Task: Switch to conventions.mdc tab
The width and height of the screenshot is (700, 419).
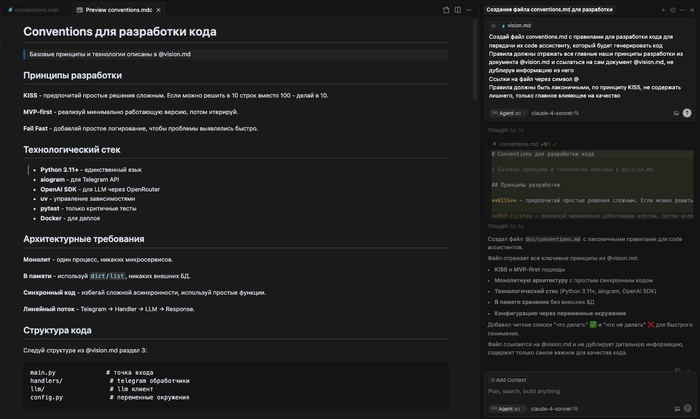Action: [36, 9]
